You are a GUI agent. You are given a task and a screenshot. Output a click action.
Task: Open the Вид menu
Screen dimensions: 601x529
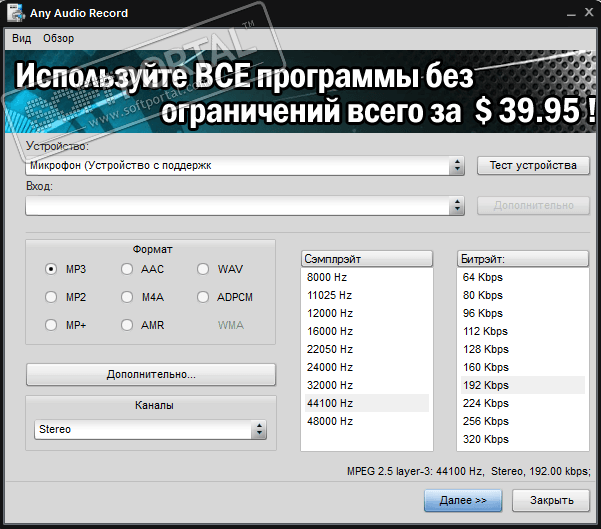pos(21,38)
